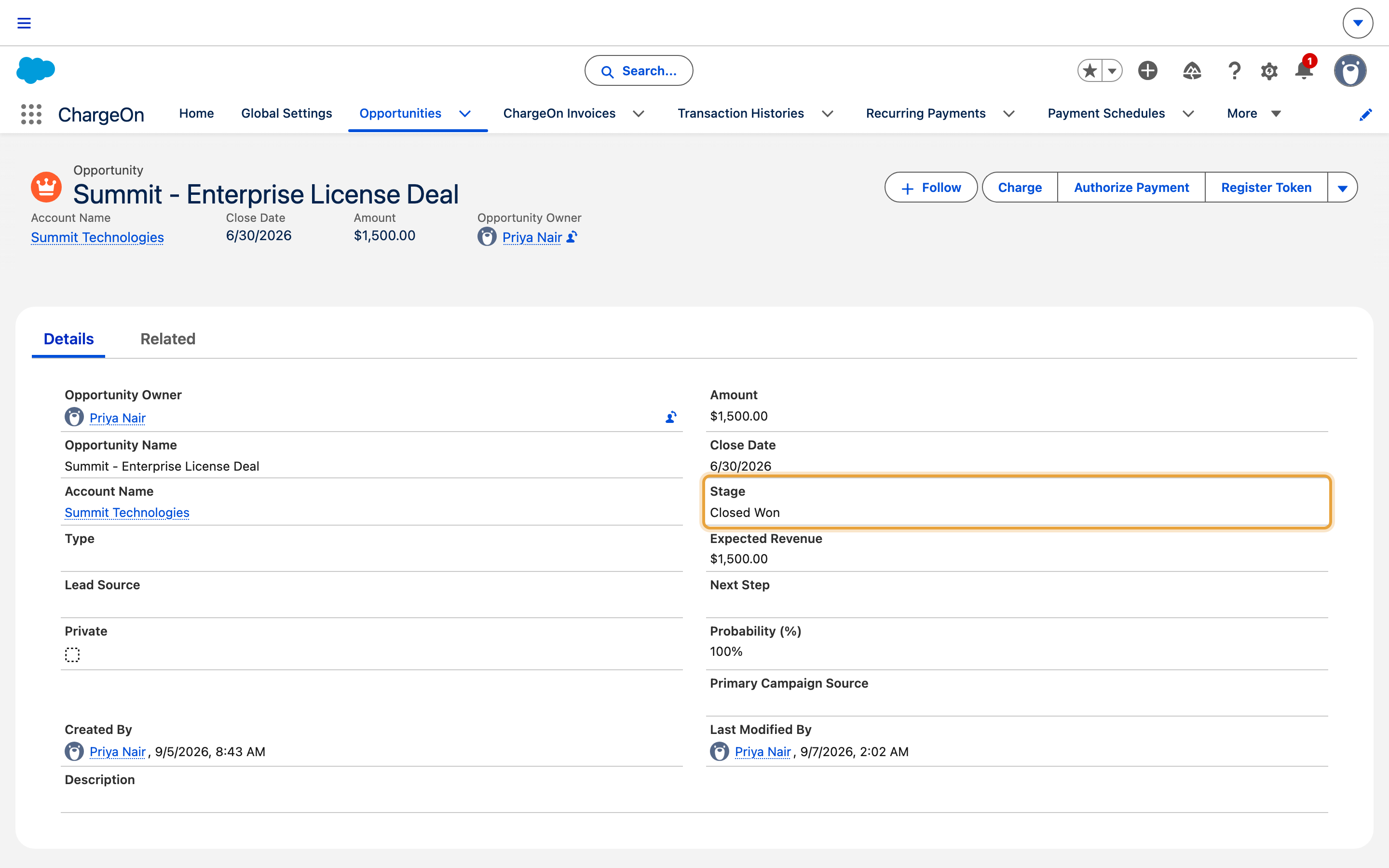Open Priya Nair link in Last Modified By

(x=762, y=751)
